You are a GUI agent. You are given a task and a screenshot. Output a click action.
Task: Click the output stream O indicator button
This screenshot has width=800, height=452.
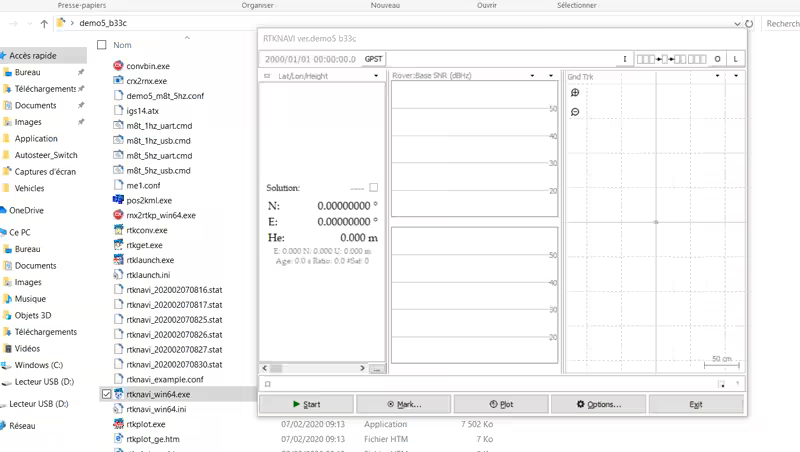[x=717, y=59]
